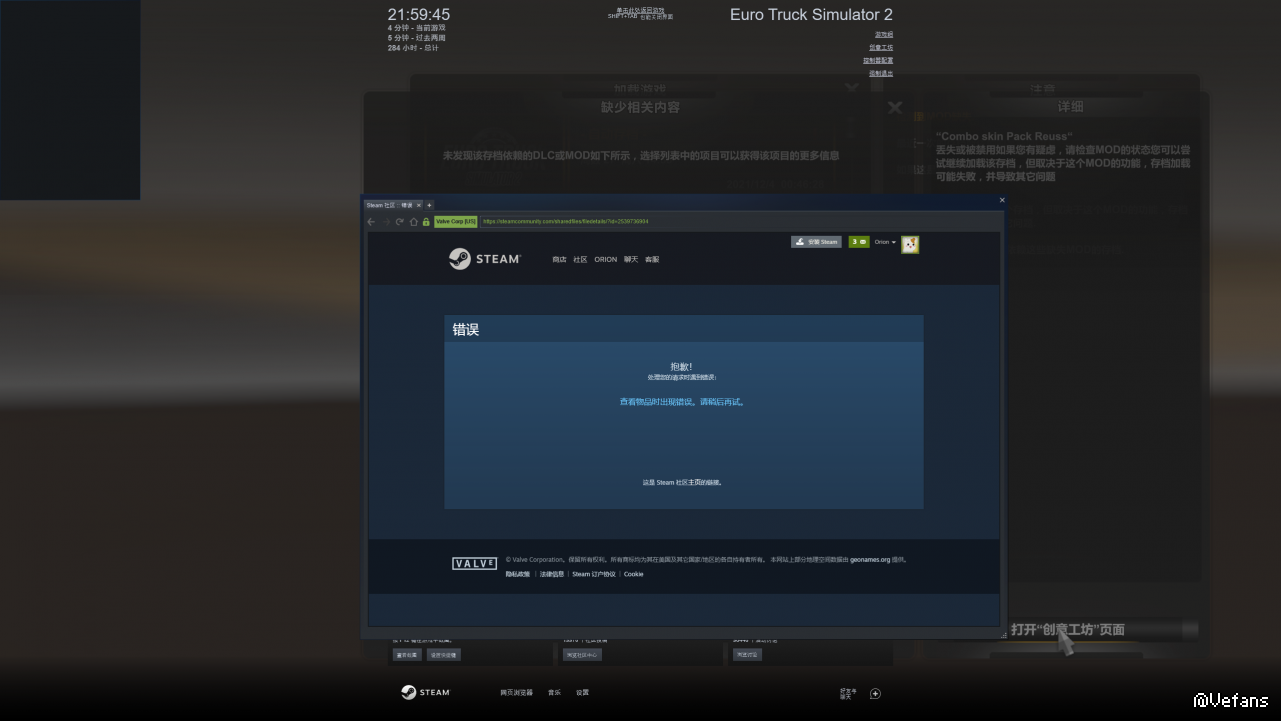
Task: Open the Cookie link in footer
Action: pos(634,574)
